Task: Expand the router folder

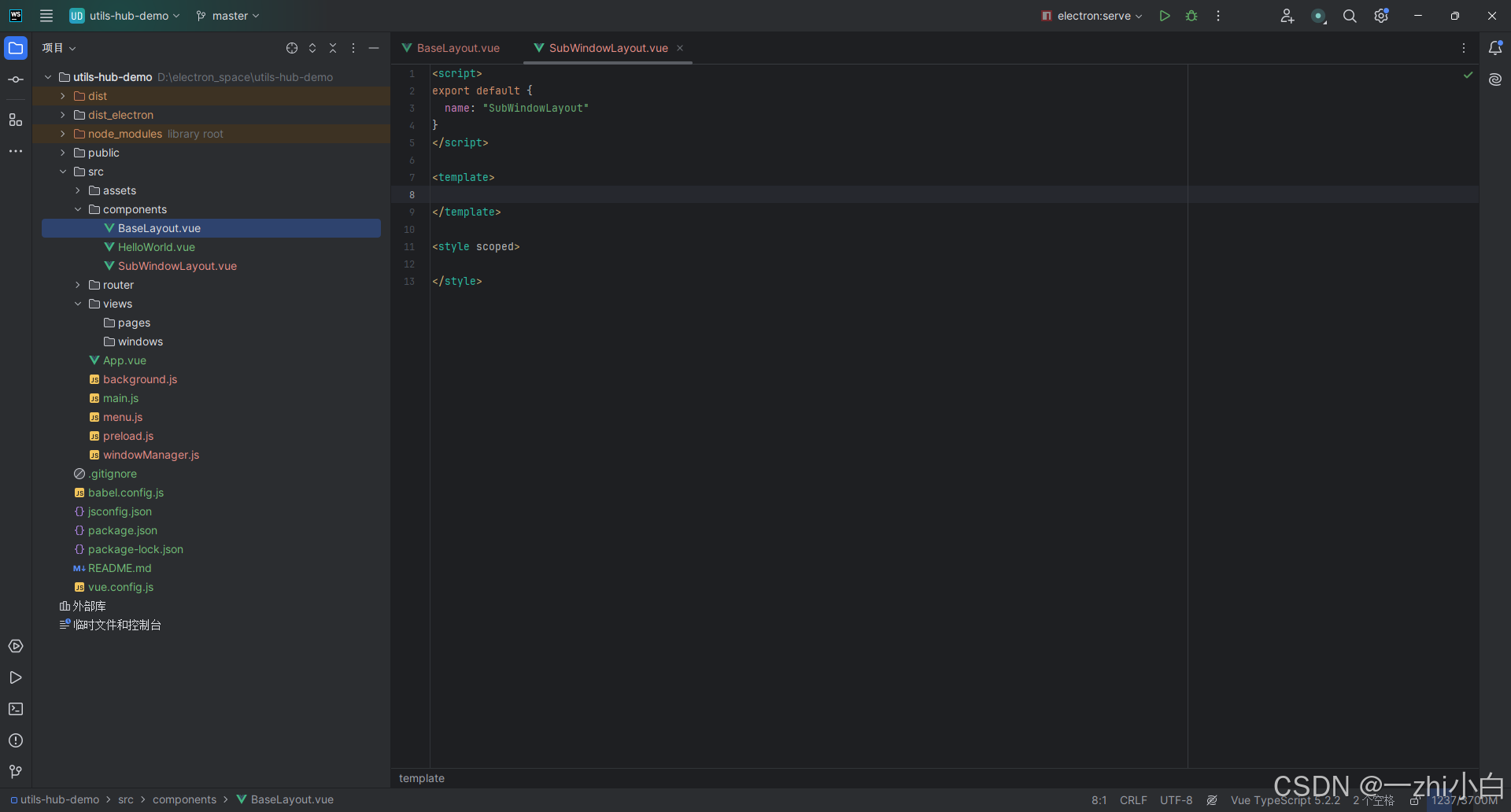Action: coord(78,285)
